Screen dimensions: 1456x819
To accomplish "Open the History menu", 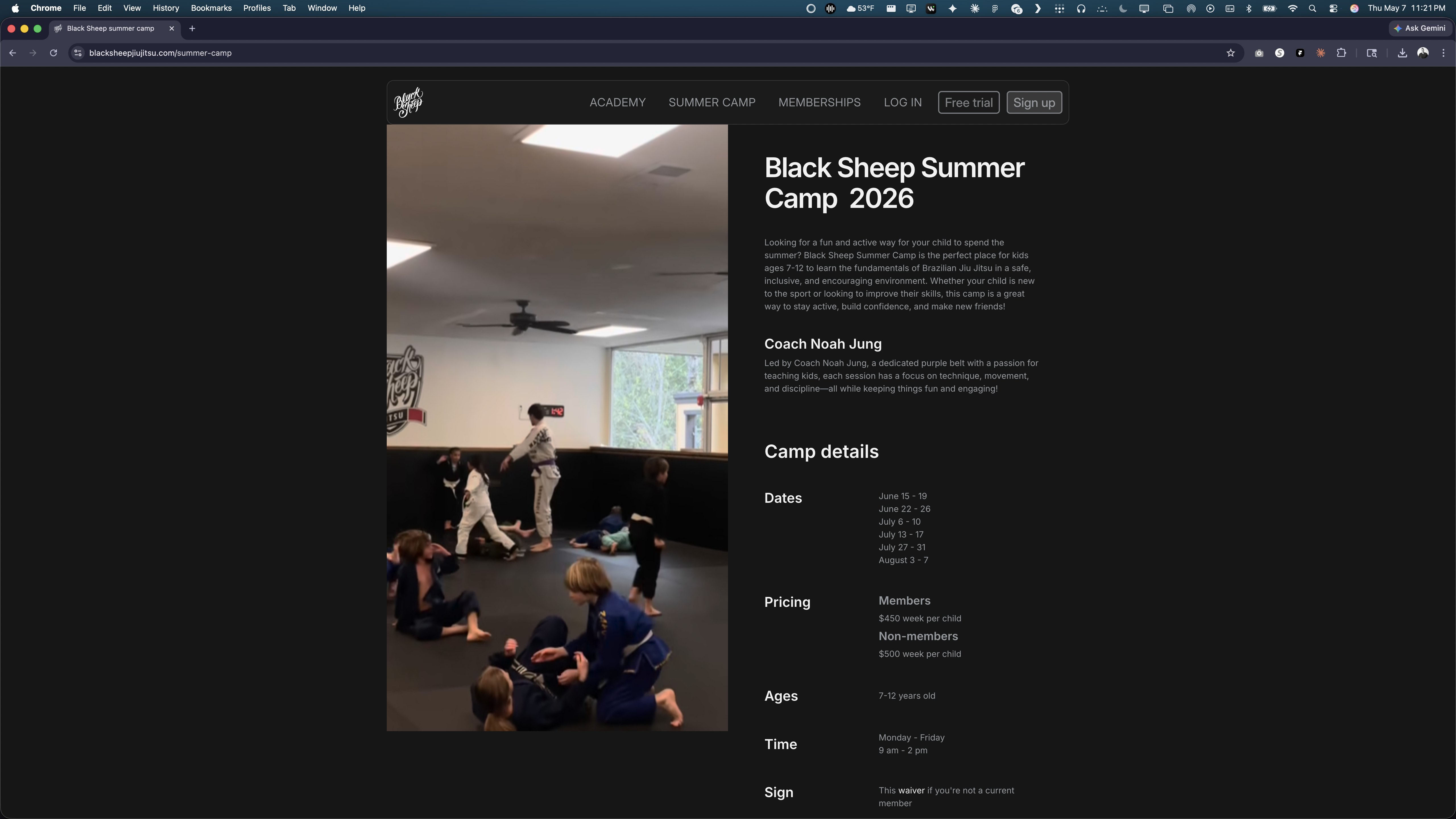I will pos(166,8).
